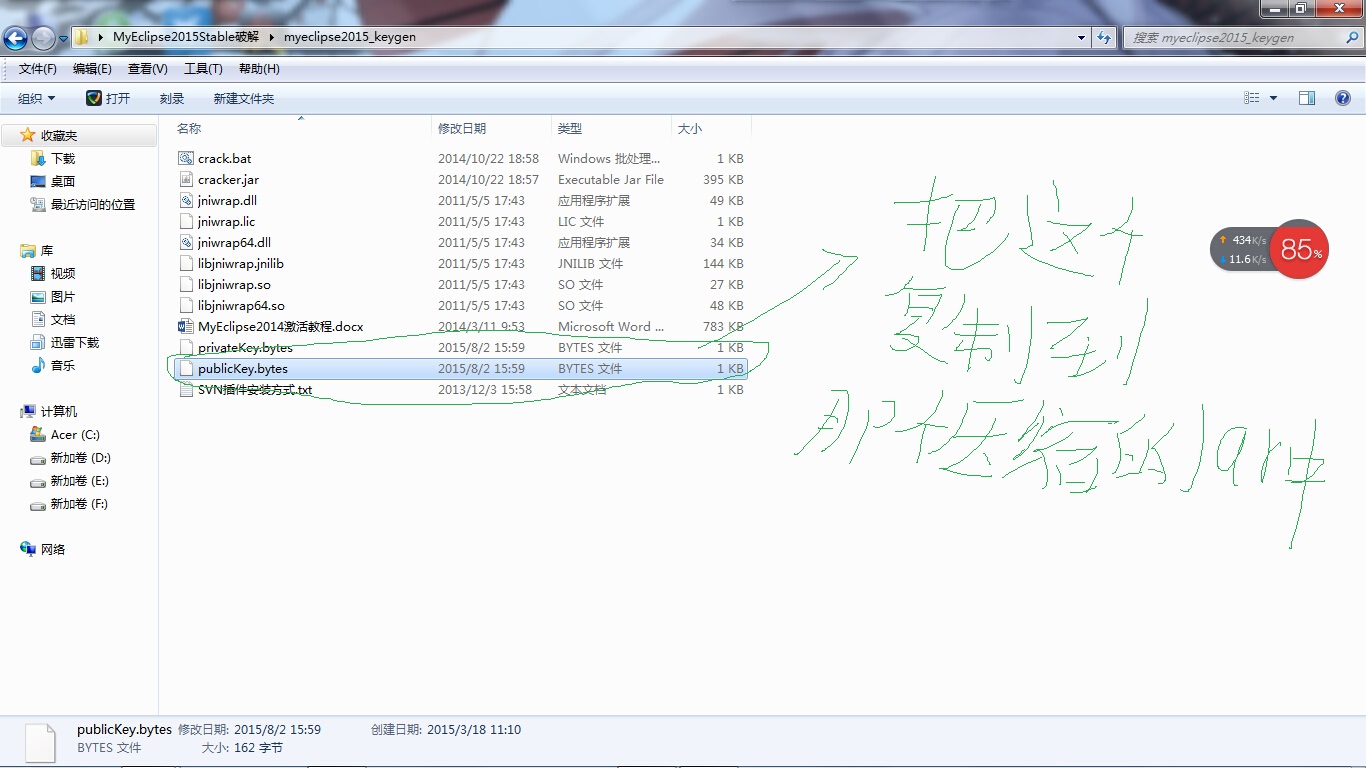
Task: Open the 新加卷 (F:) drive
Action: (x=80, y=504)
